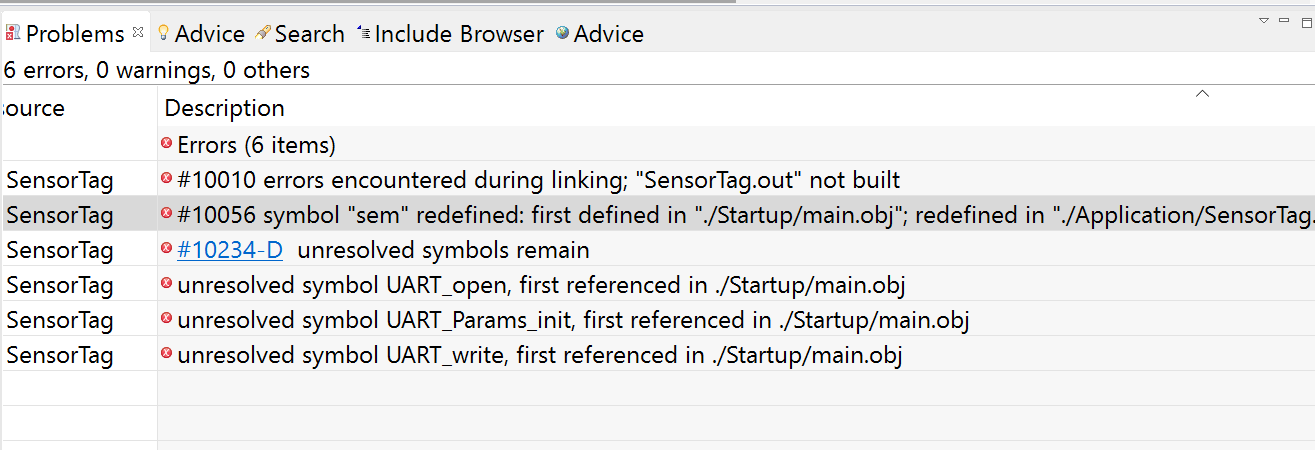Select the #10010 linking errors row

tap(657, 180)
